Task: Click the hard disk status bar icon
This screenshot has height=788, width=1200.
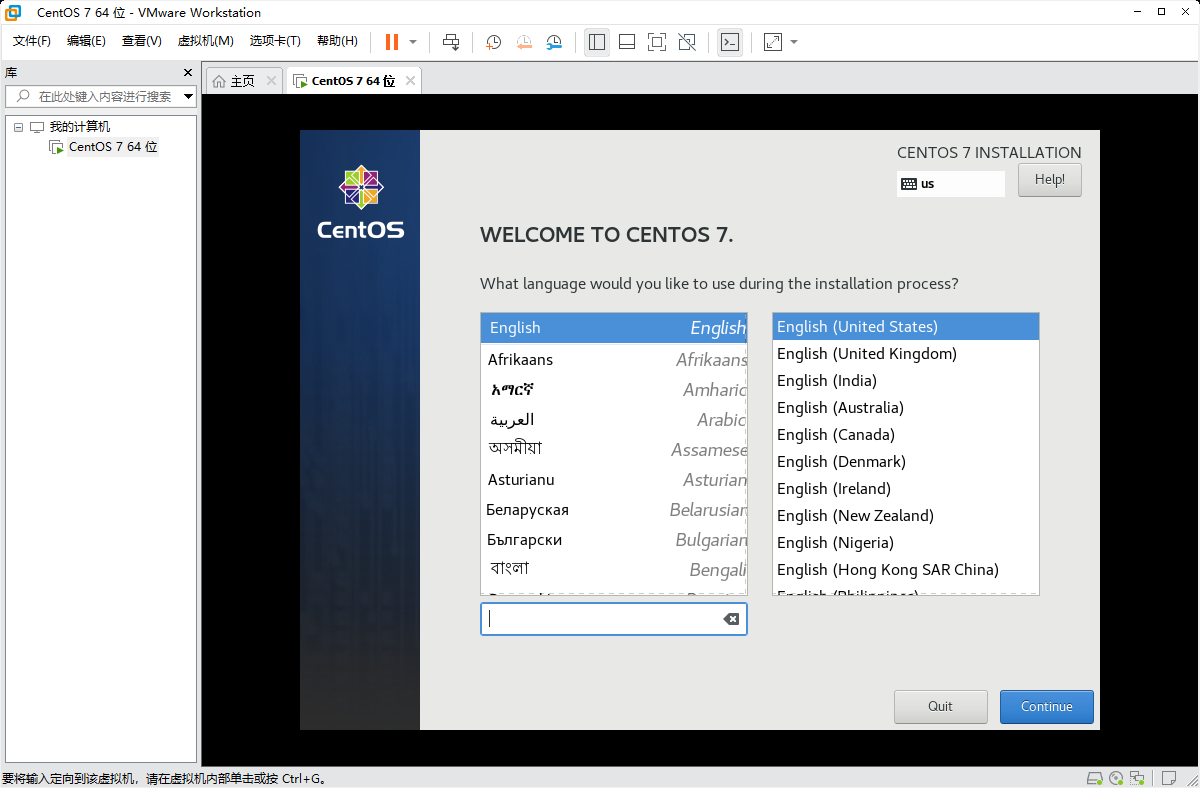Action: 1095,778
